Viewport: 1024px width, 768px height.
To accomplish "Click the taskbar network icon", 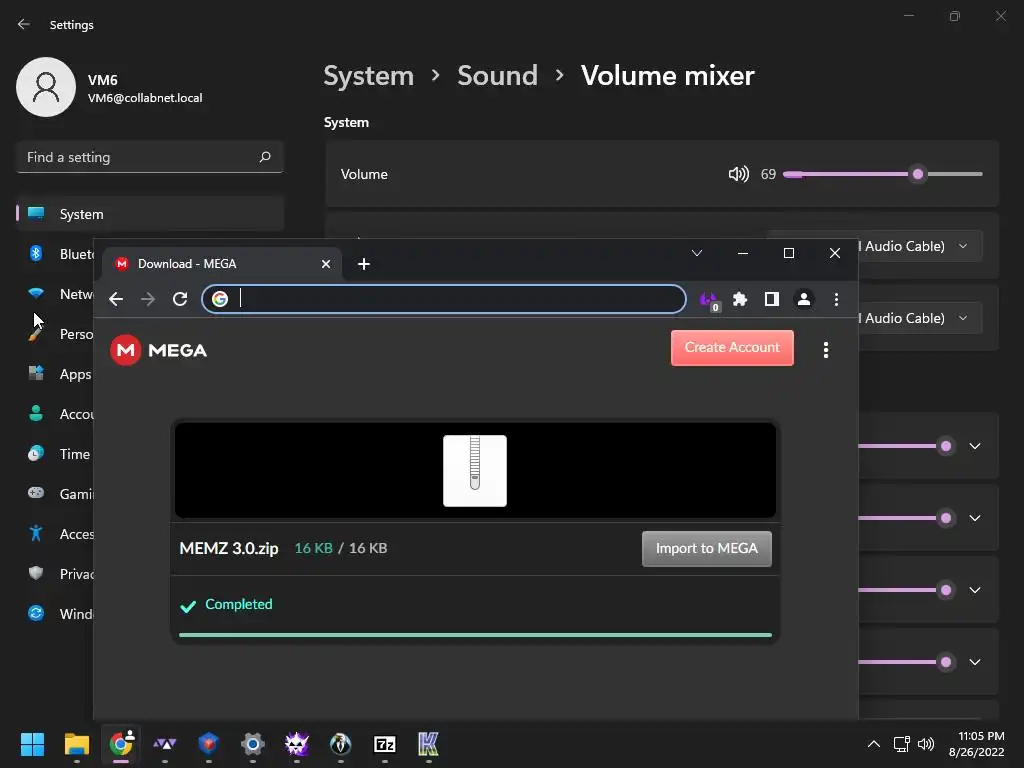I will 902,744.
